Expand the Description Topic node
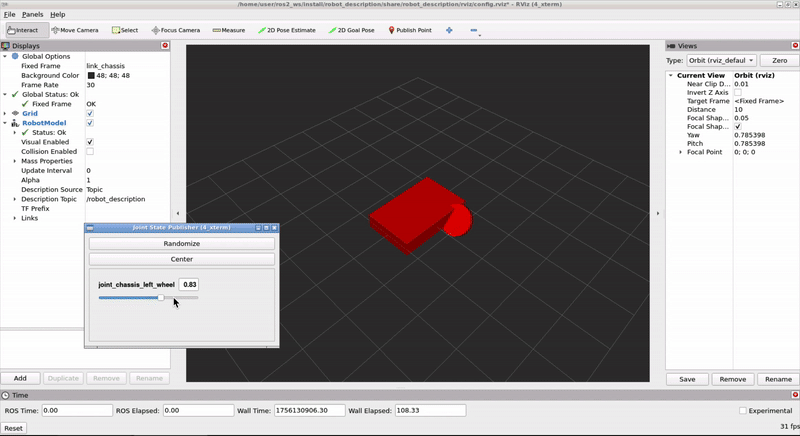The height and width of the screenshot is (436, 800). coord(15,199)
